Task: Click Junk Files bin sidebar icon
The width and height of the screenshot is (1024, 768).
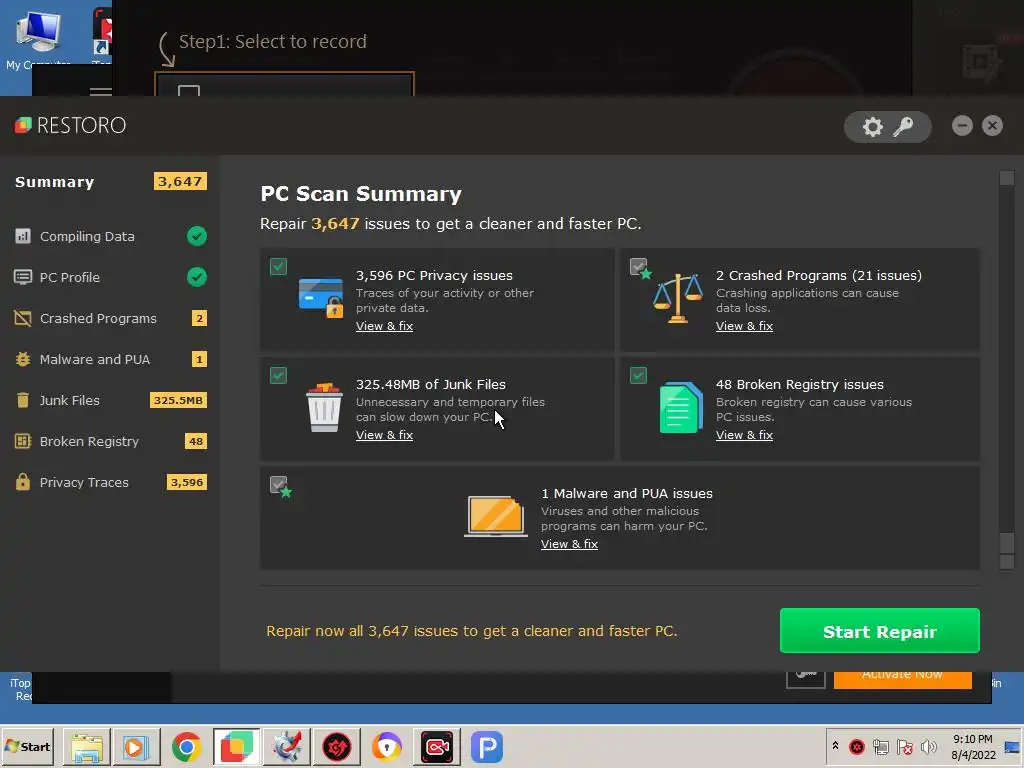Action: [x=23, y=400]
